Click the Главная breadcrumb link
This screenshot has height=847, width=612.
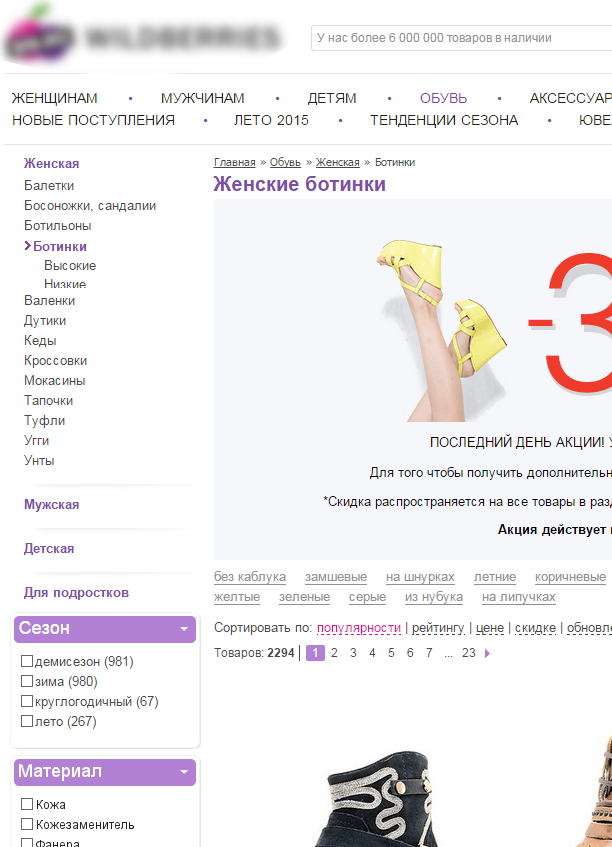point(234,163)
